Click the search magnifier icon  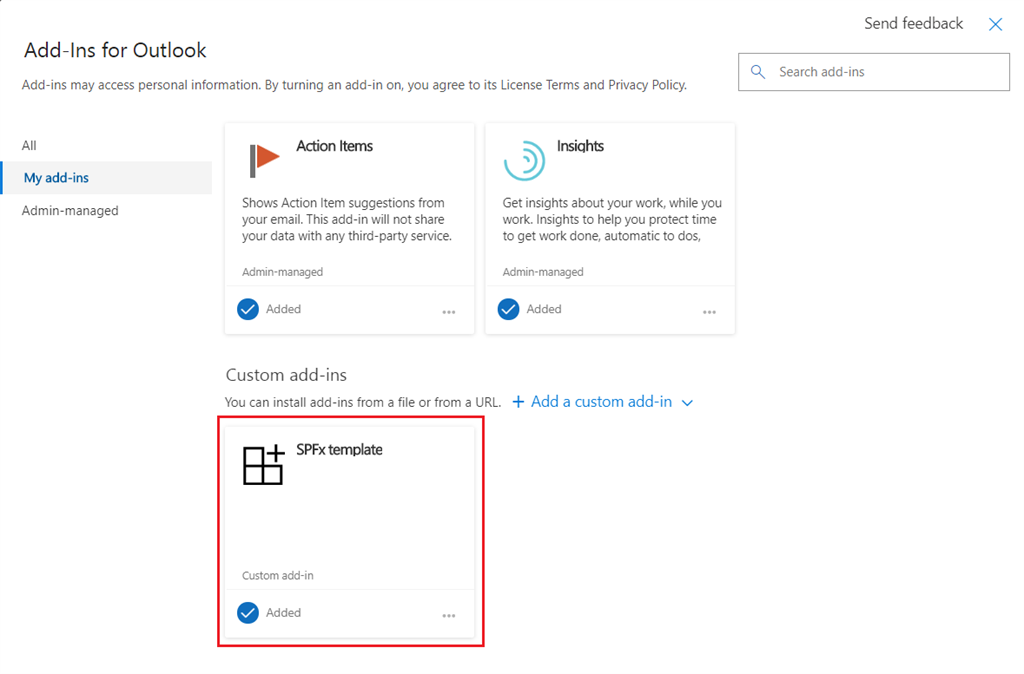click(758, 71)
